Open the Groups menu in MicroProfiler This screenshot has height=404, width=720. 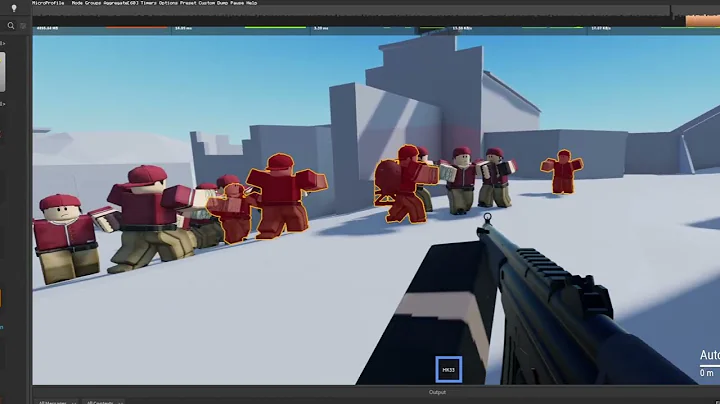coord(93,3)
